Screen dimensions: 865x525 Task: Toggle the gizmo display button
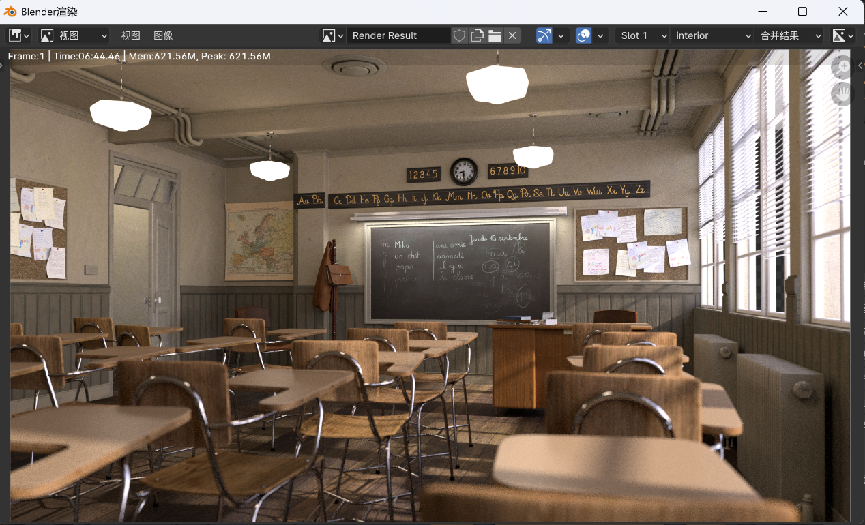[x=544, y=35]
